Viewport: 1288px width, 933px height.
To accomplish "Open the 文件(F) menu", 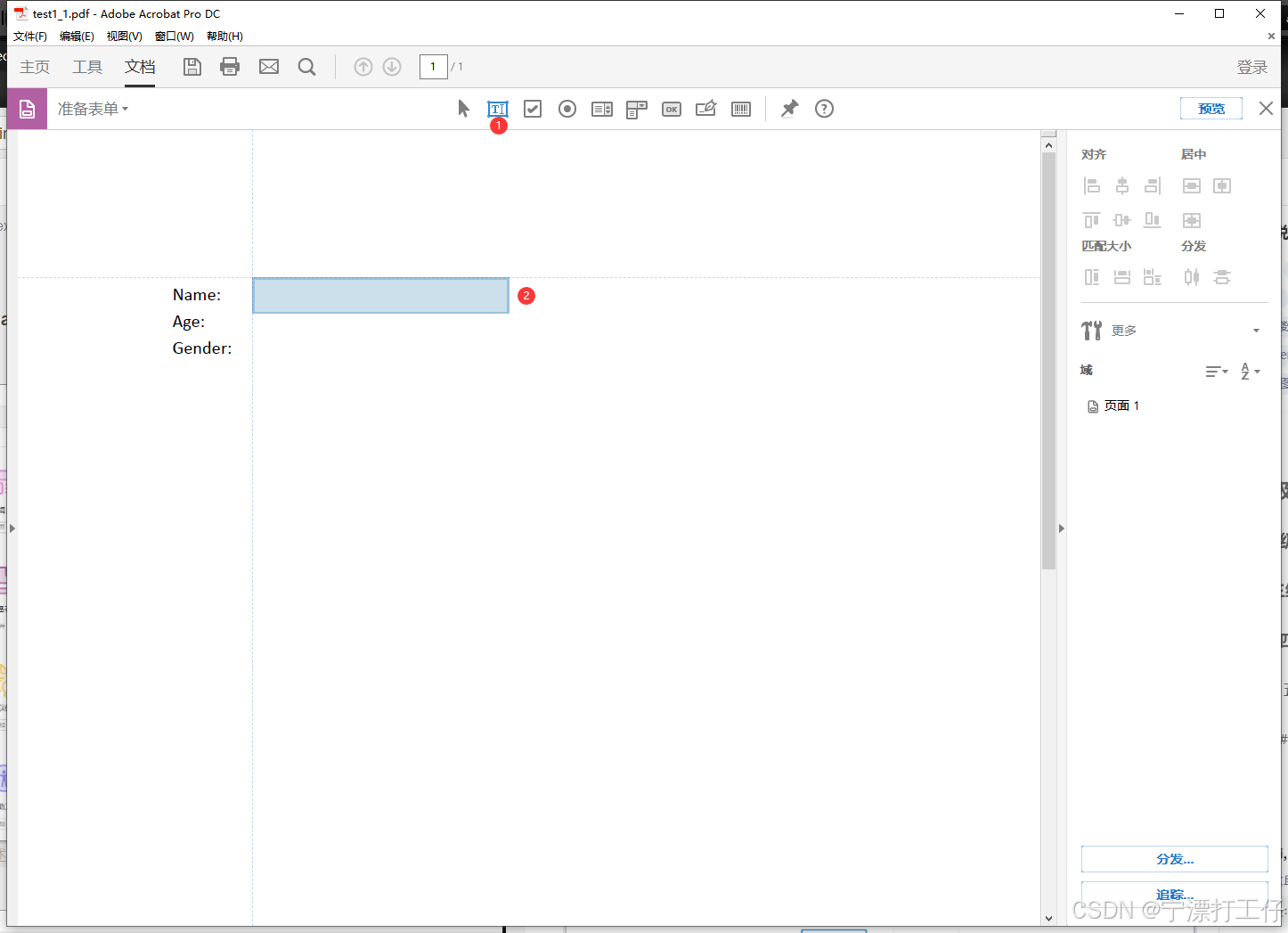I will coord(30,37).
